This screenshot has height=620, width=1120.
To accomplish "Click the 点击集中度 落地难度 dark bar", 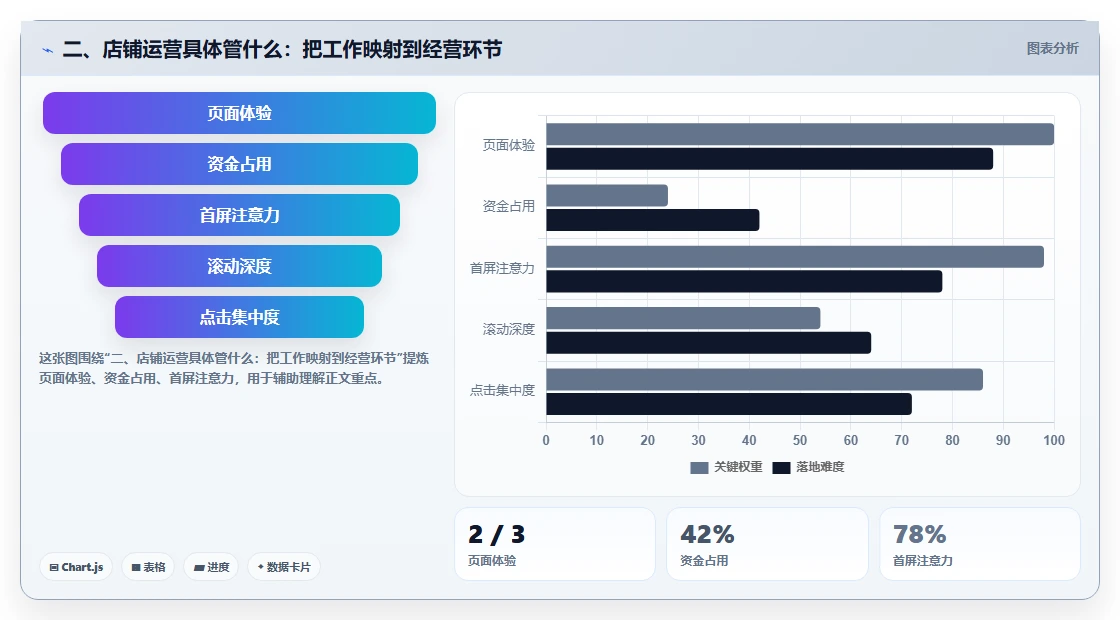I will tap(729, 404).
